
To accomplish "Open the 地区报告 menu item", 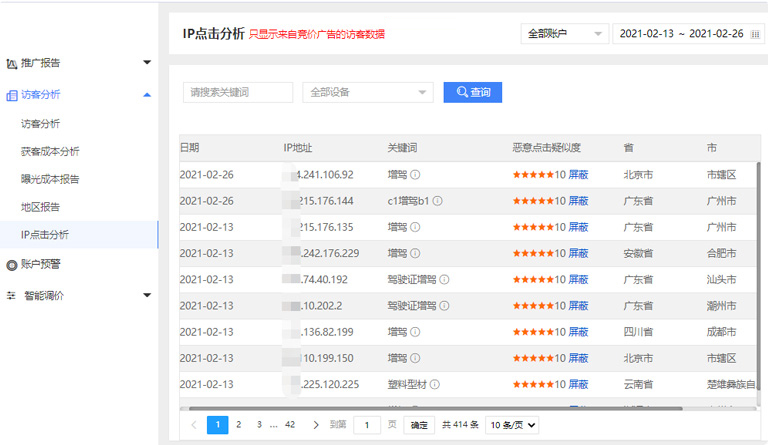I will coord(41,207).
